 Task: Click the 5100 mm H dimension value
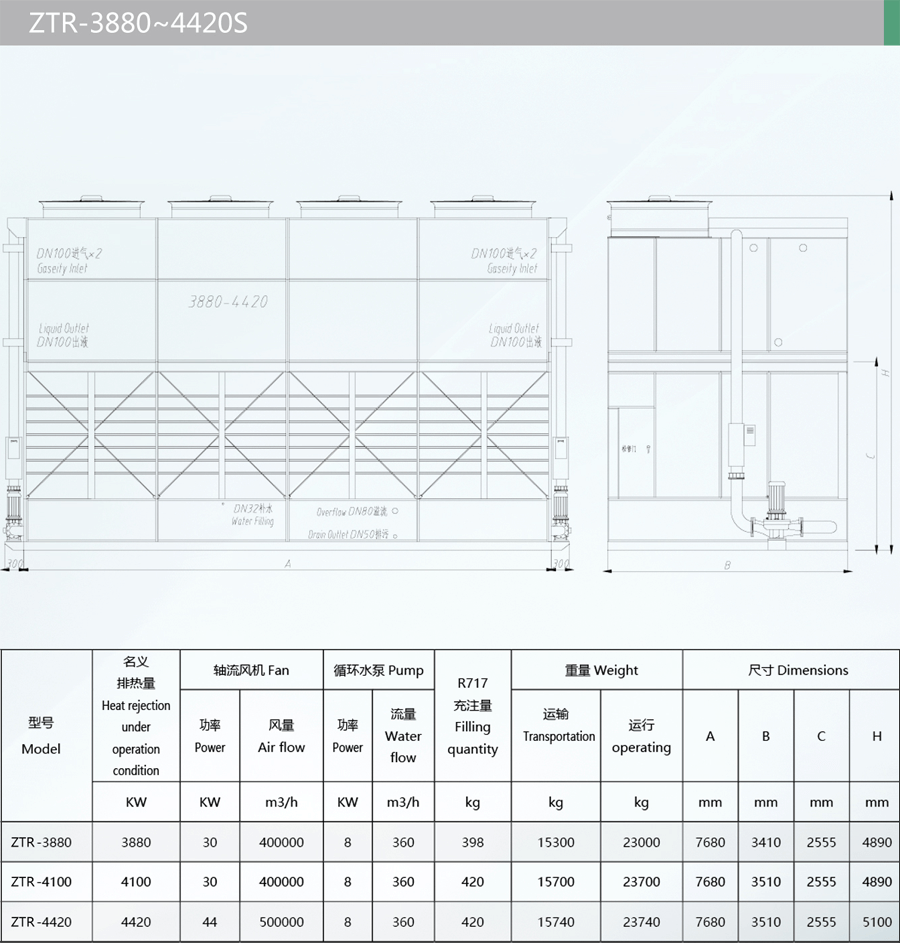(876, 921)
